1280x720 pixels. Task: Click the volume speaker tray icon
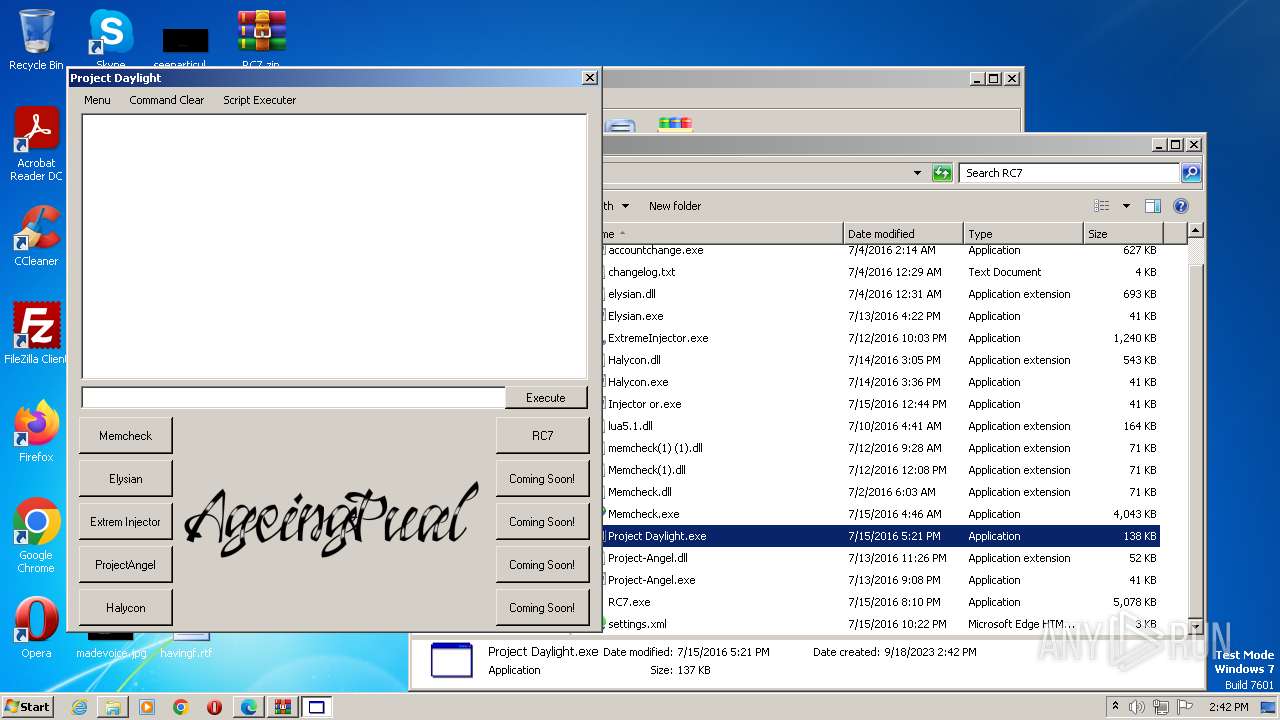point(1139,707)
